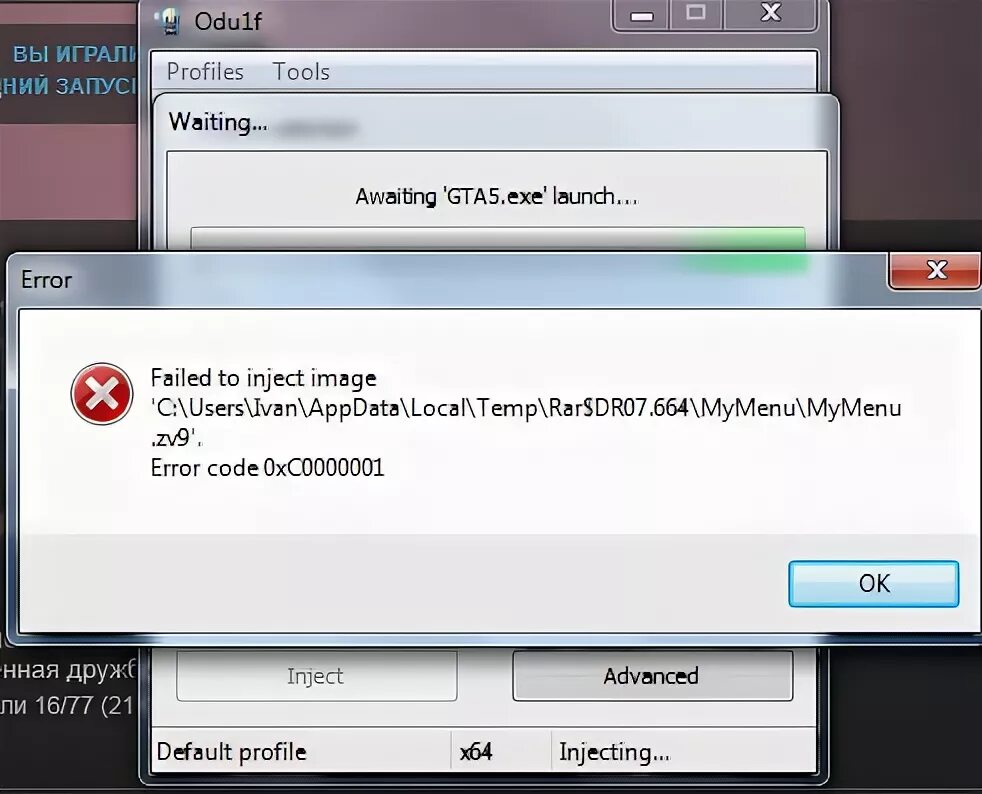Minimize the Odu1f window
This screenshot has width=982, height=794.
pos(641,14)
